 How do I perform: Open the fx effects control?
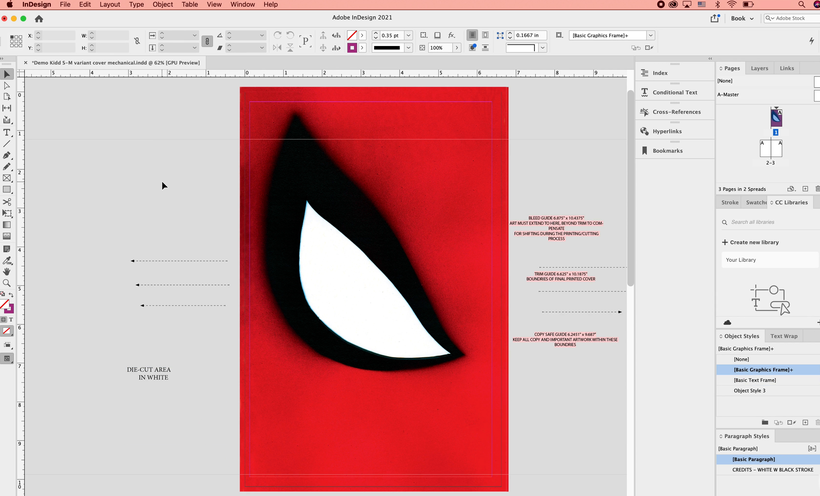point(451,35)
